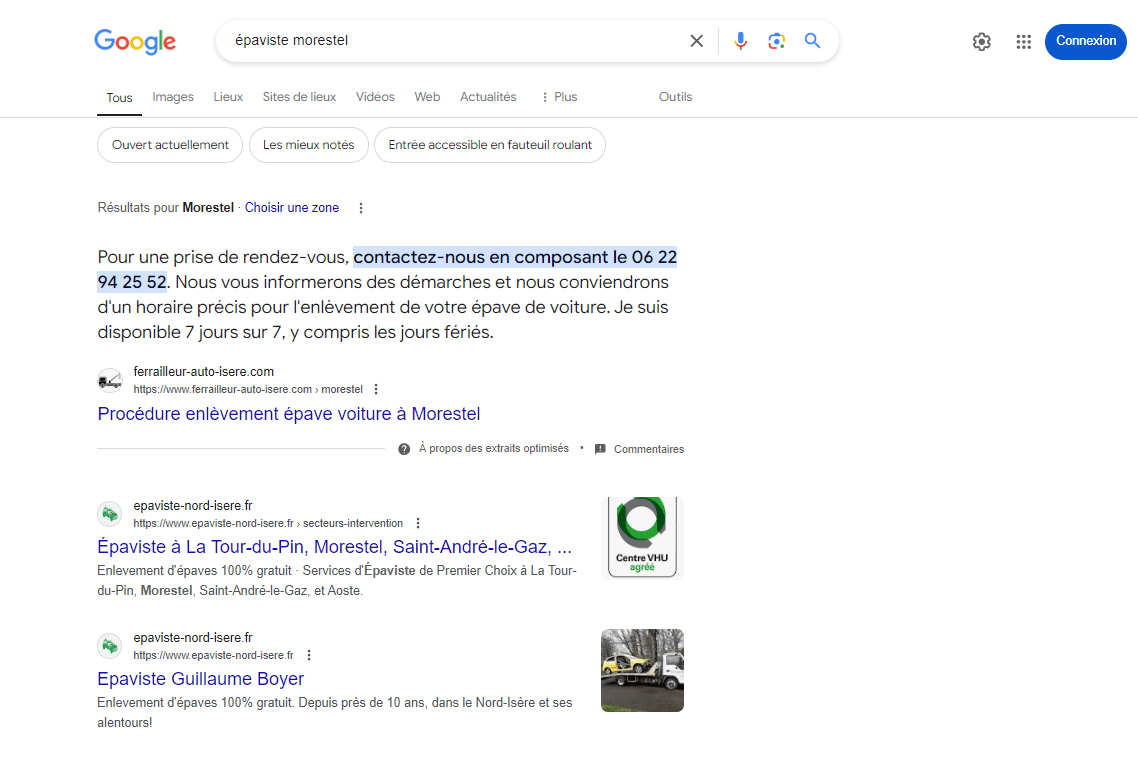Apply the Ouvert actuellement filter chip
The width and height of the screenshot is (1138, 759).
[170, 145]
